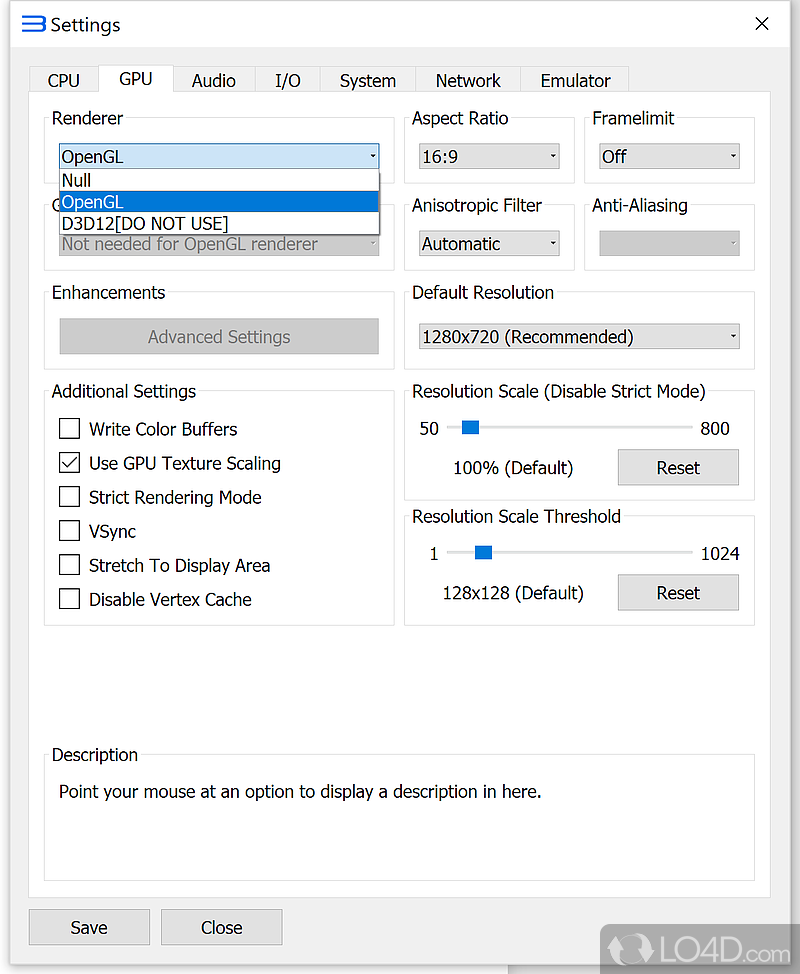
Task: Open the Aspect Ratio 16:9 dropdown
Action: point(489,156)
